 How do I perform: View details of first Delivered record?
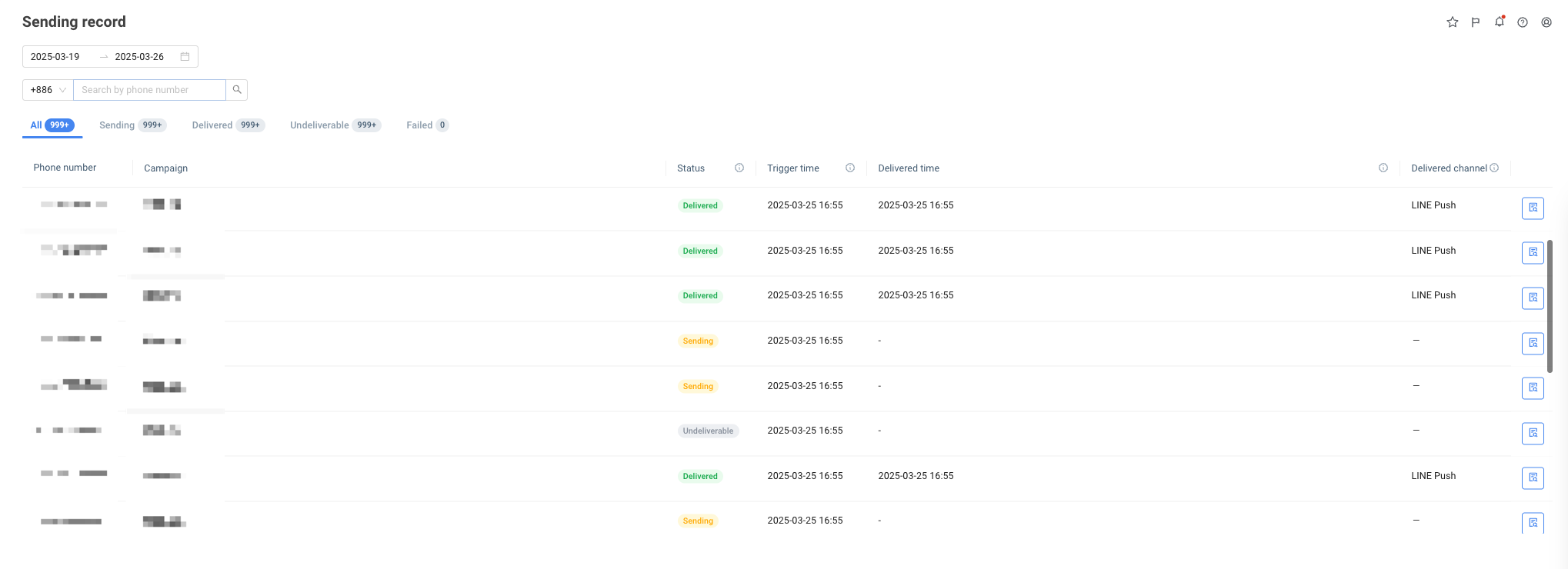(x=1533, y=208)
